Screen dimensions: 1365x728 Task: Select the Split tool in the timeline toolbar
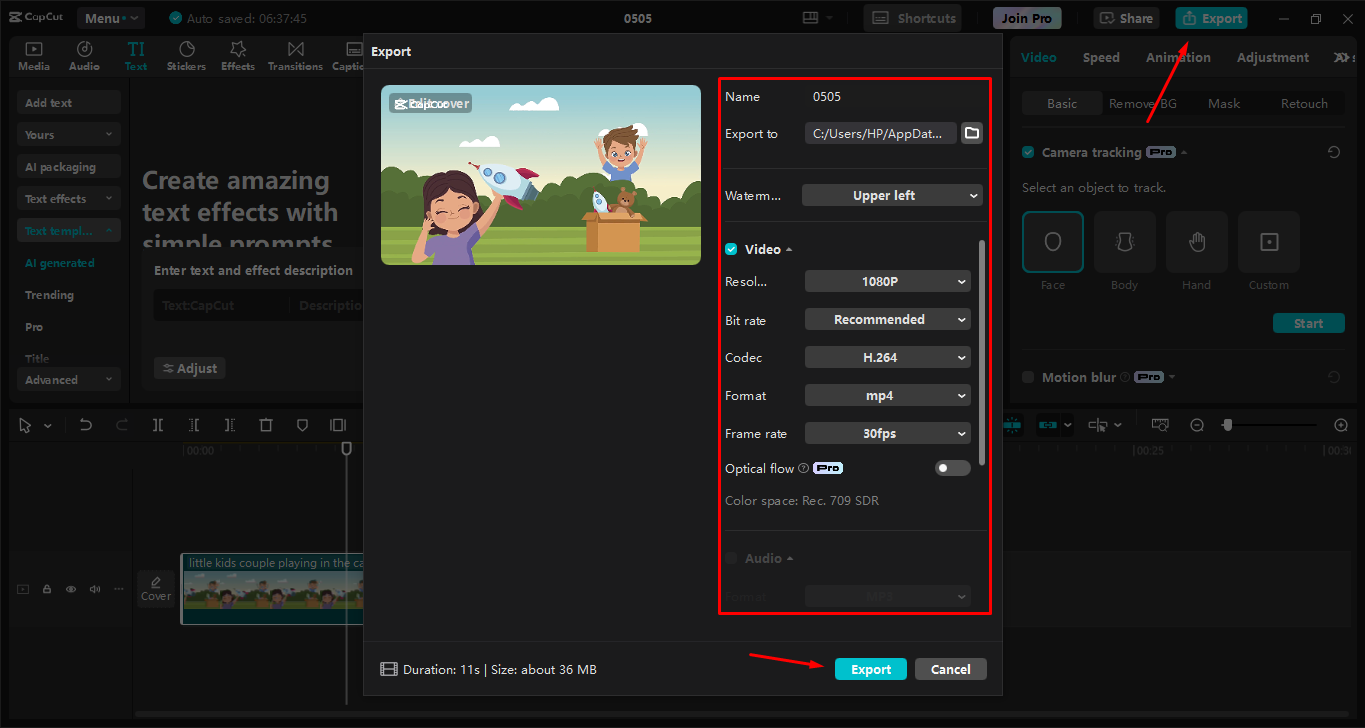click(x=157, y=424)
